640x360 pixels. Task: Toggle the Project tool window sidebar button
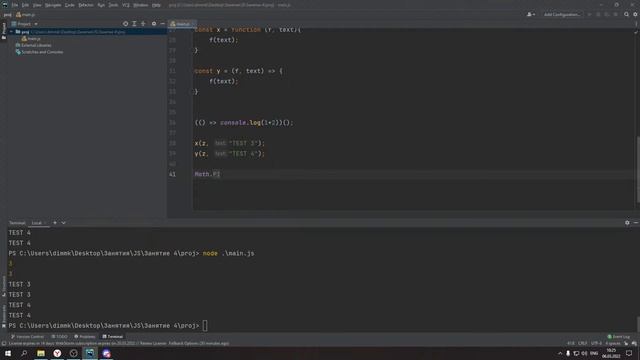[x=4, y=31]
